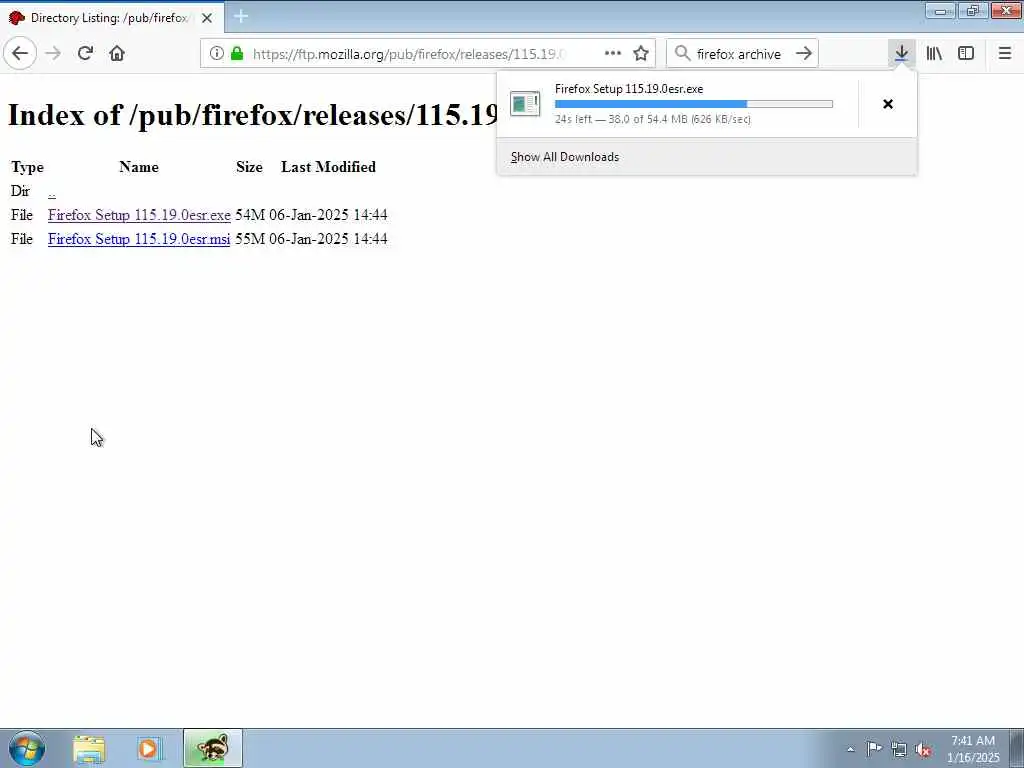Click the muted volume tray icon
This screenshot has height=768, width=1024.
[x=923, y=750]
